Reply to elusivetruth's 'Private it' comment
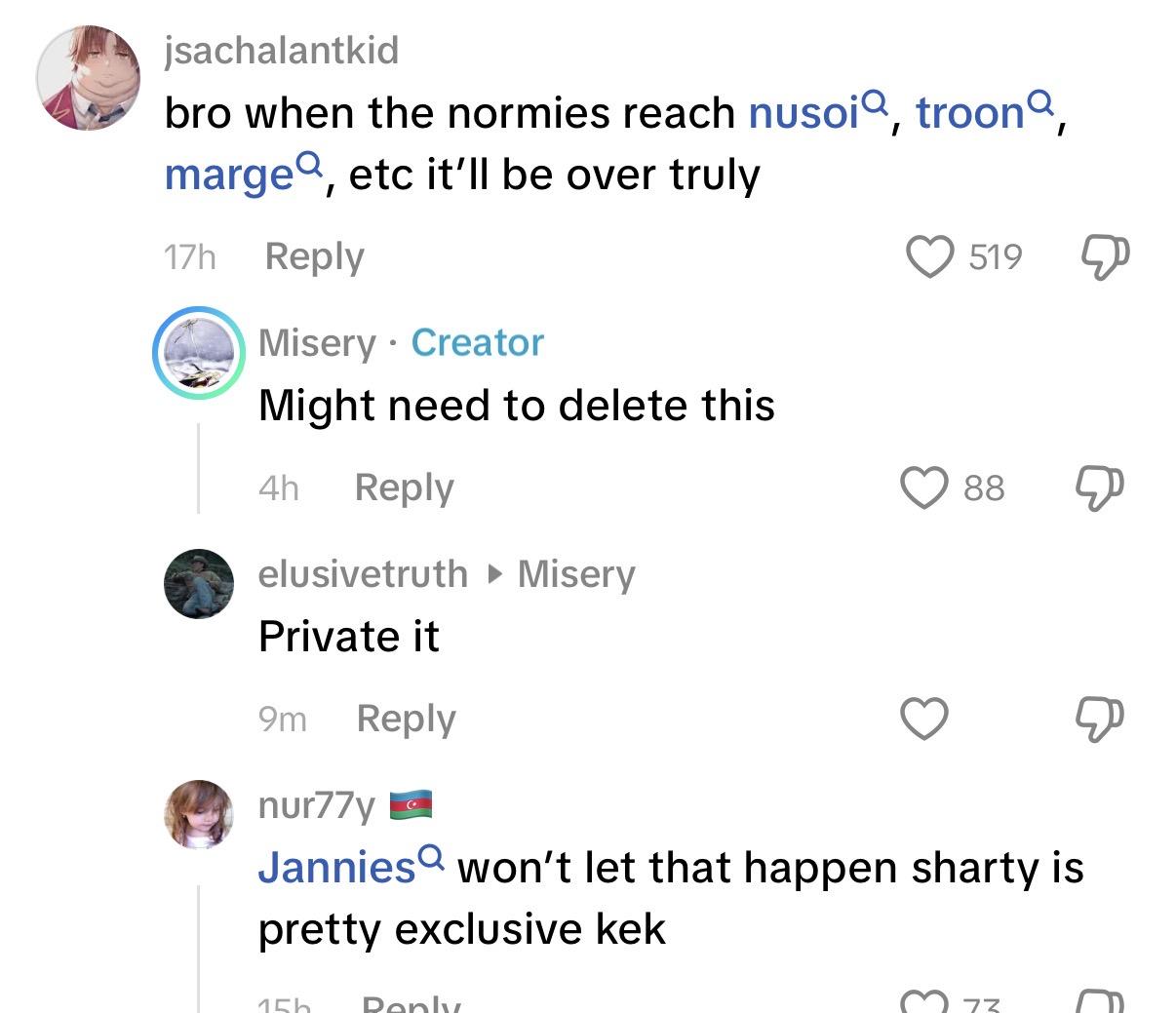Image resolution: width=1176 pixels, height=1013 pixels. [x=406, y=719]
